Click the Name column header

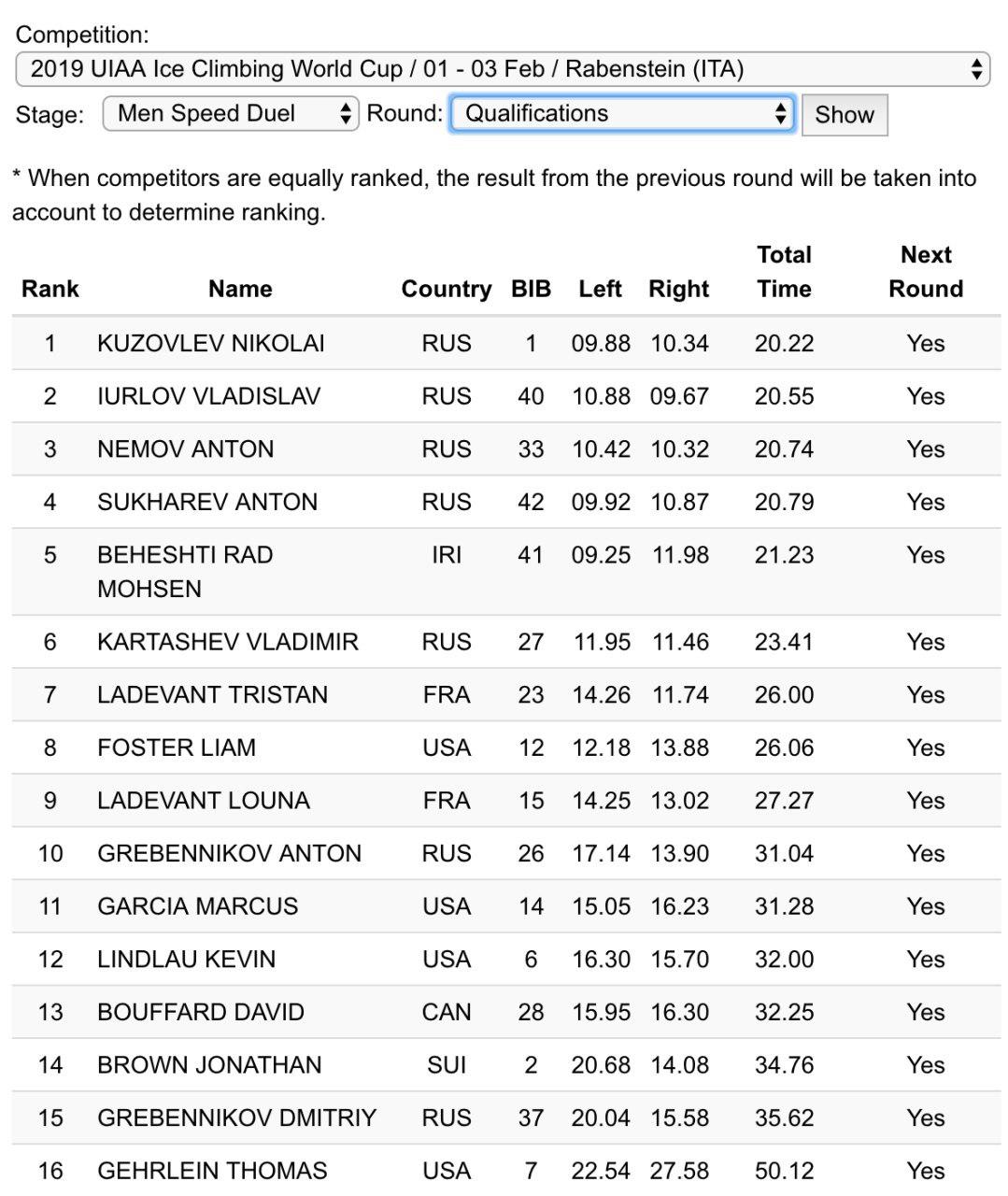tap(240, 289)
